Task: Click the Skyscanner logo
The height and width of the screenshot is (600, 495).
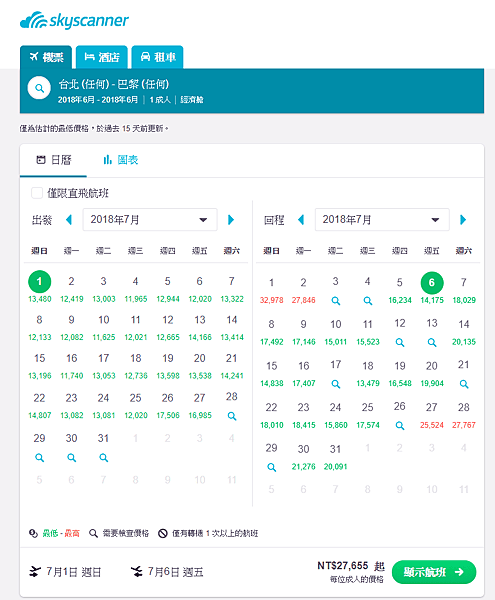Action: [x=74, y=20]
